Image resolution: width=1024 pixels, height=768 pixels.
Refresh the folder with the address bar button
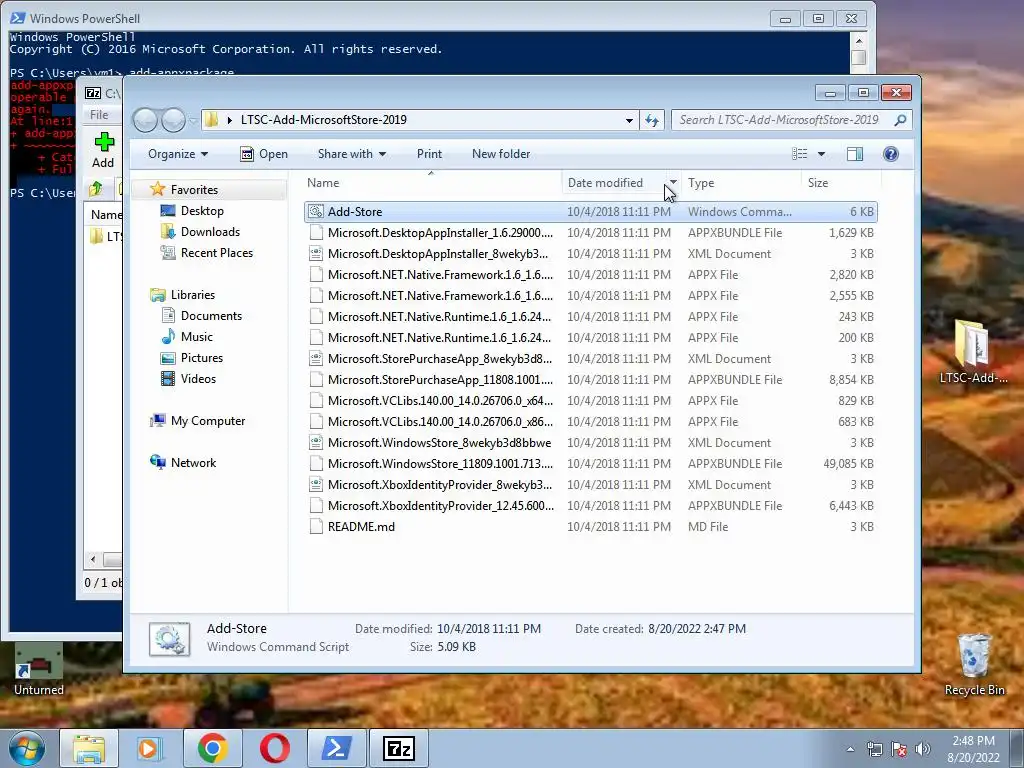pos(652,120)
